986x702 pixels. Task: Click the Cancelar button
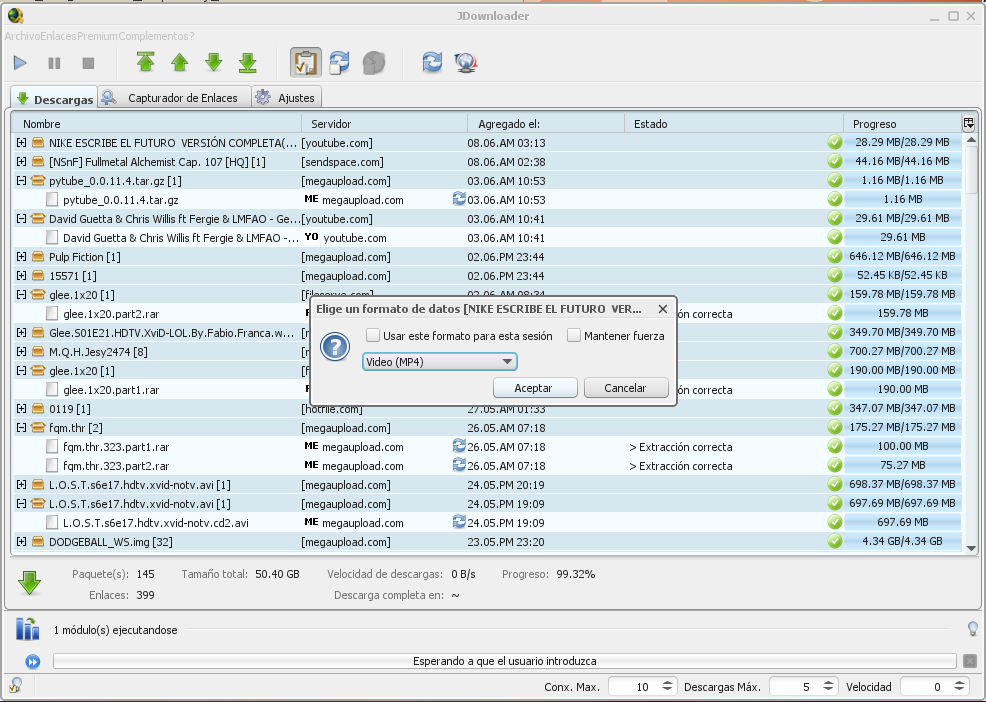626,388
